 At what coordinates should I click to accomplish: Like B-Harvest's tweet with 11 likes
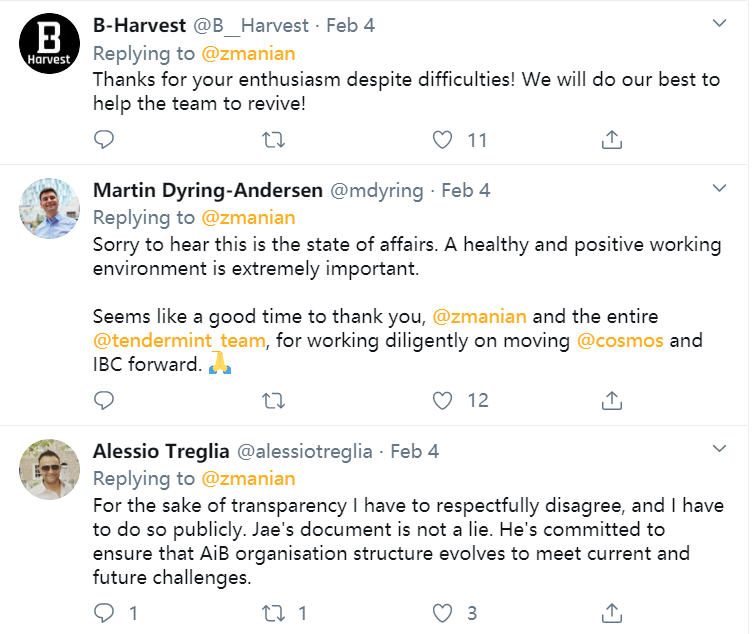[442, 140]
